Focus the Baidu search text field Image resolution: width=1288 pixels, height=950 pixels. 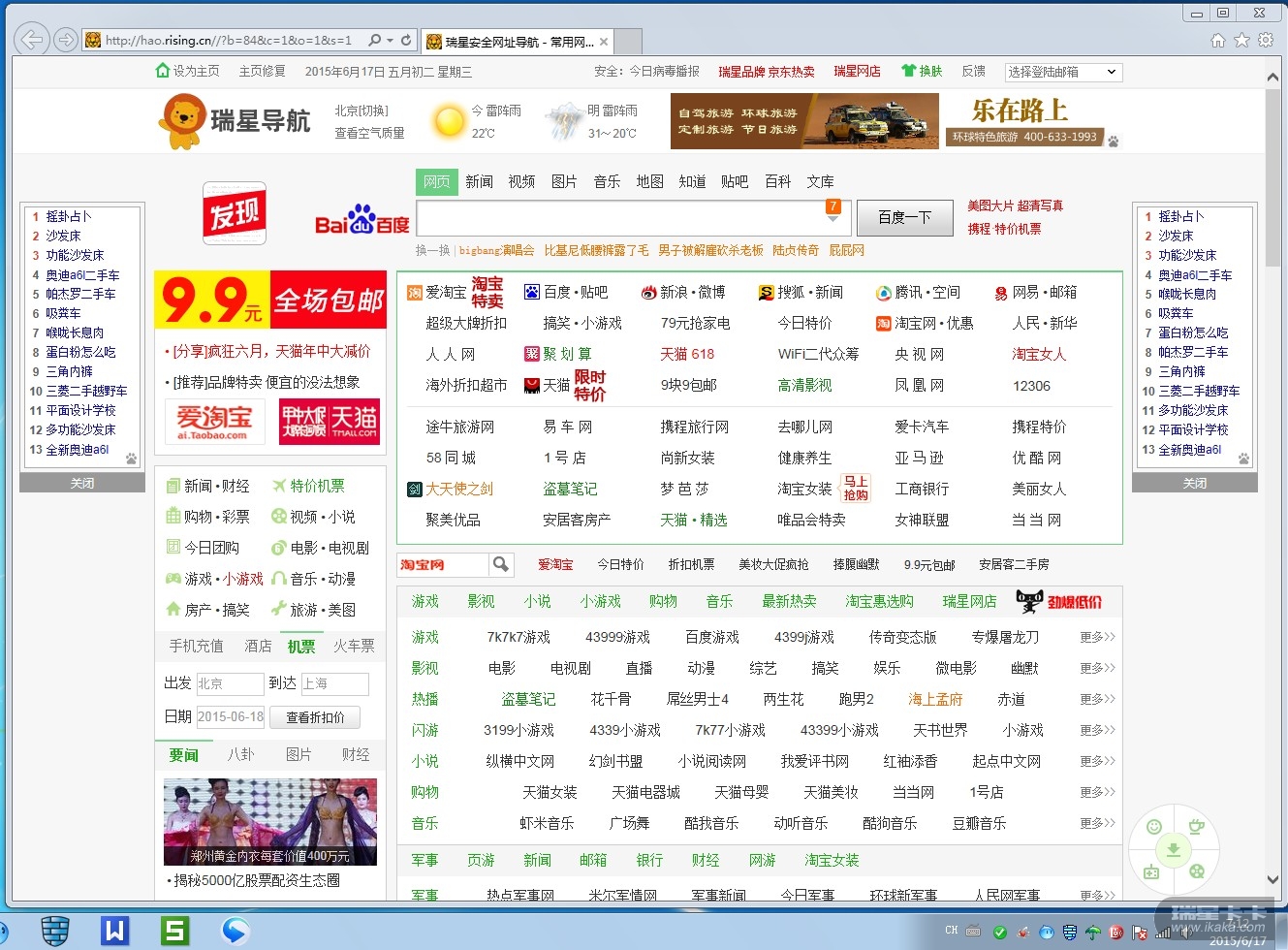coord(620,217)
